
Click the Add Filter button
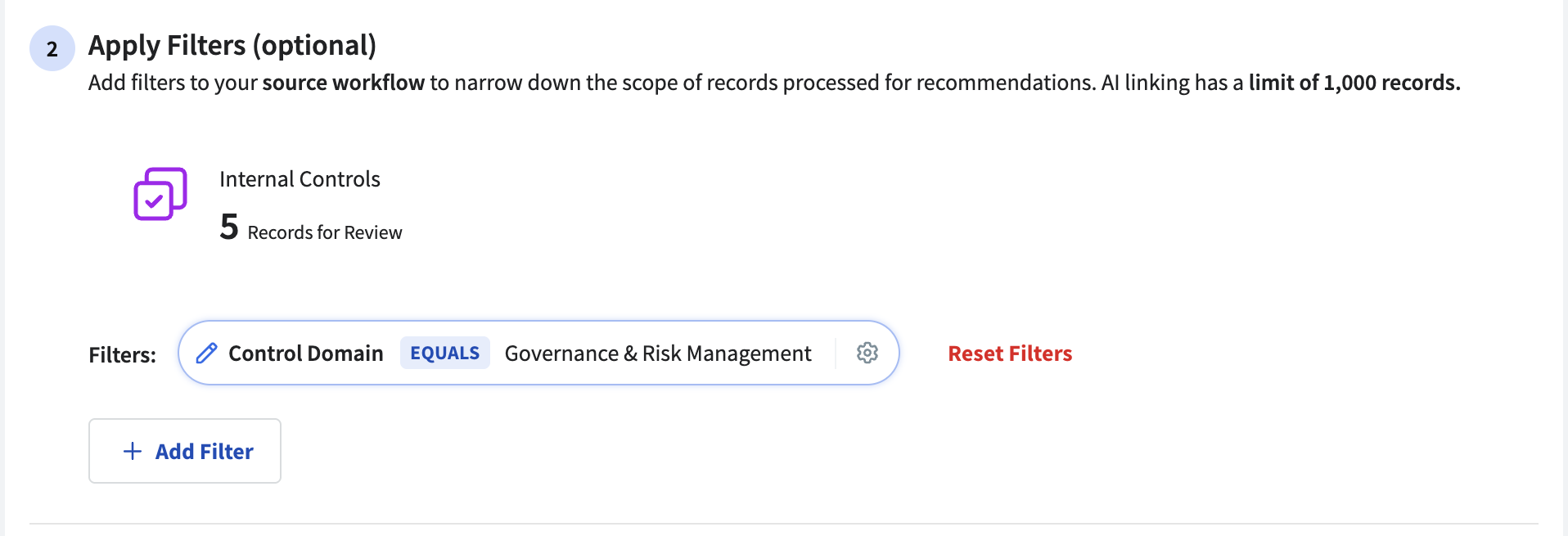coord(185,451)
